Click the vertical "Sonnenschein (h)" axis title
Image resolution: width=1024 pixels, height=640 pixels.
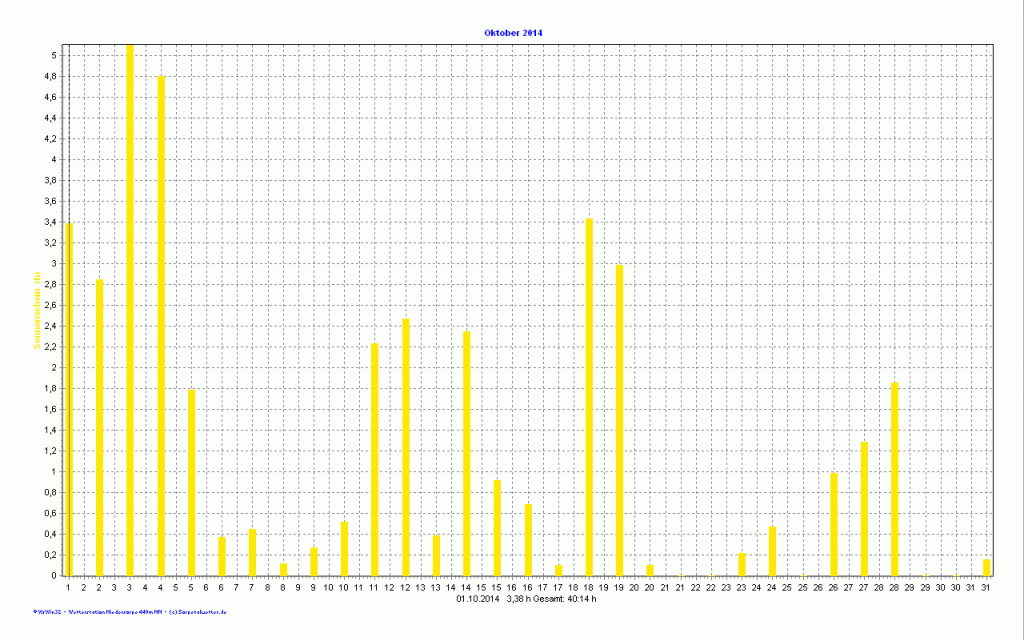click(36, 313)
